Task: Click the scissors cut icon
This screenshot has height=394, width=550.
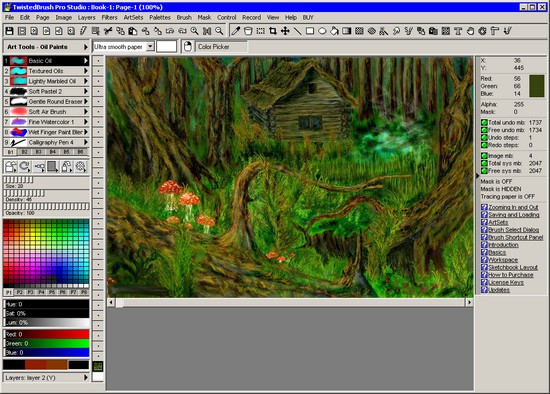Action: point(108,31)
